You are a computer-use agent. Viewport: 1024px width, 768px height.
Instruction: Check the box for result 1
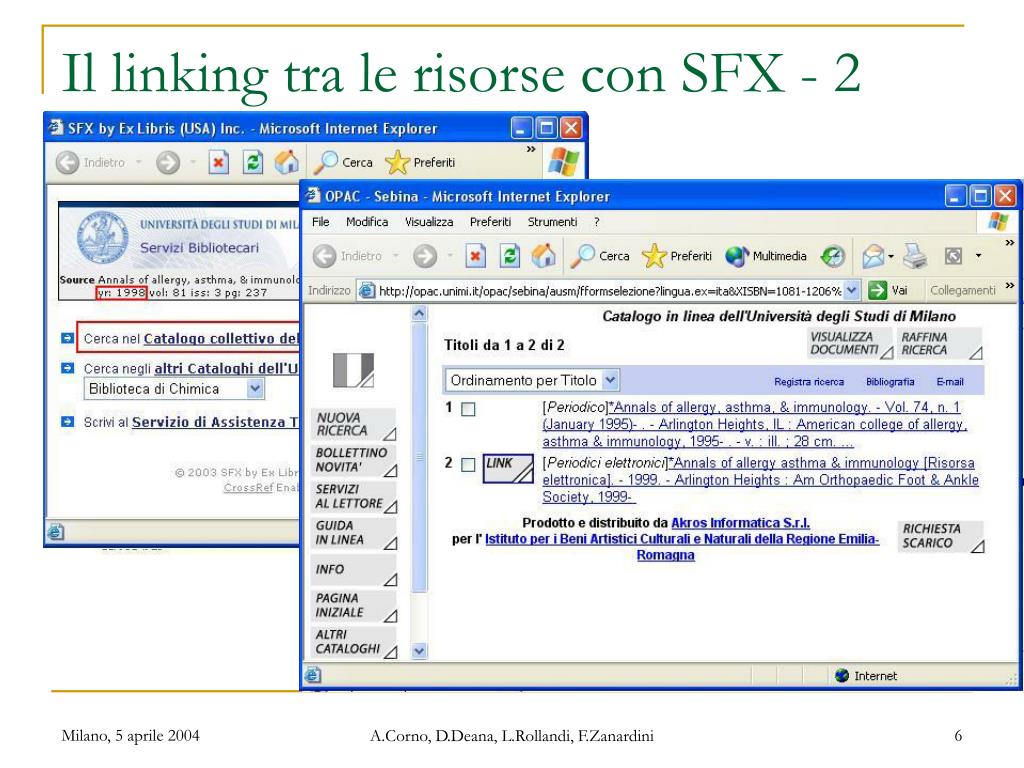click(468, 409)
